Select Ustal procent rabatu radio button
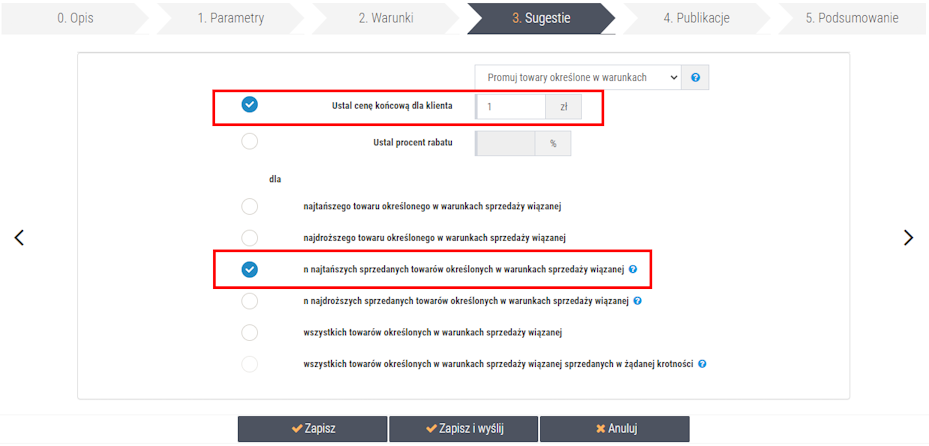 [250, 142]
